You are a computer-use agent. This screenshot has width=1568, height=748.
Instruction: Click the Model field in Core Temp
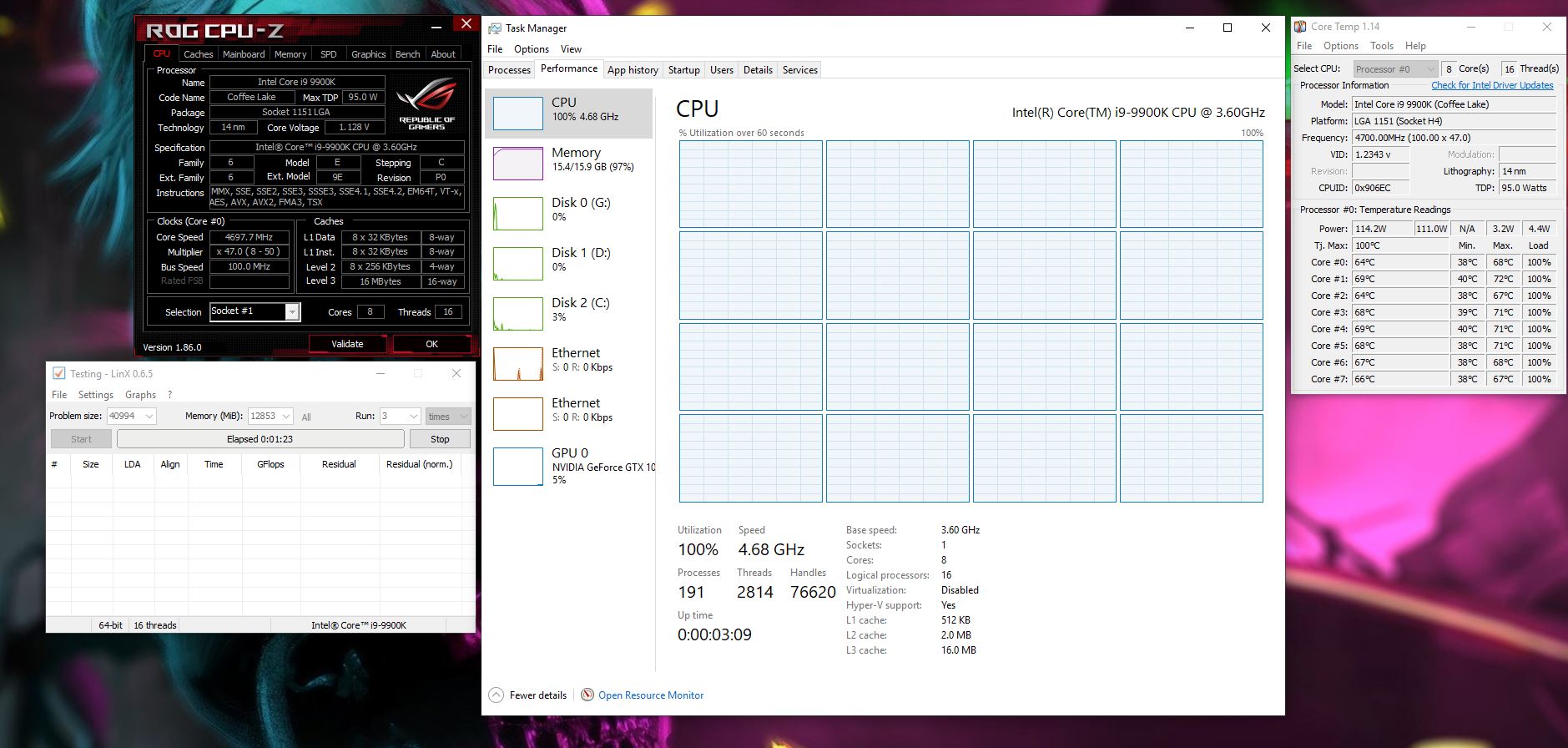(x=1454, y=104)
